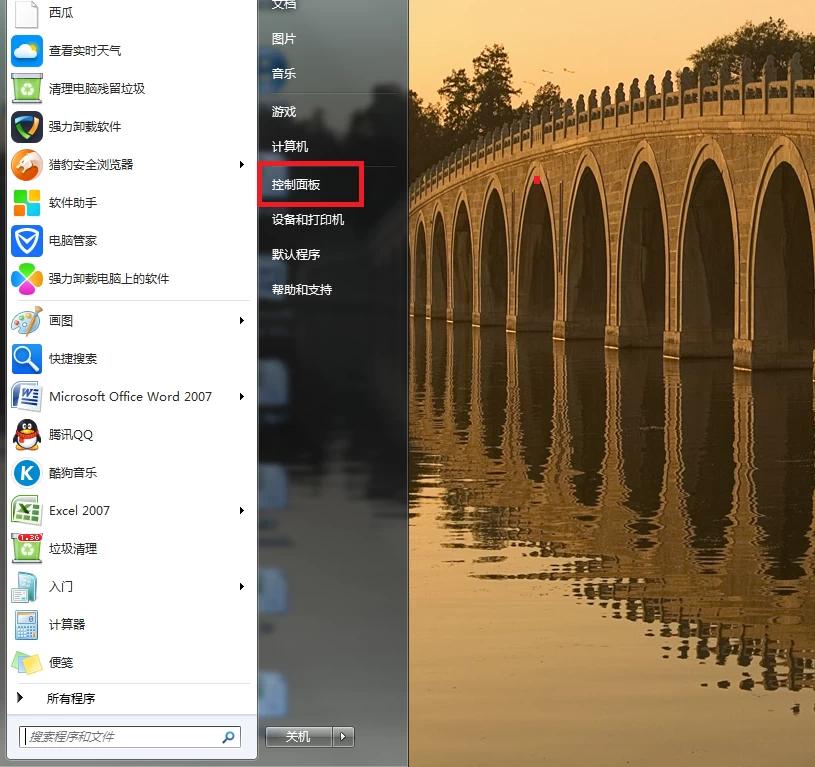Launch 清理电脑残留垃圾 recycle bin icon

(x=26, y=88)
